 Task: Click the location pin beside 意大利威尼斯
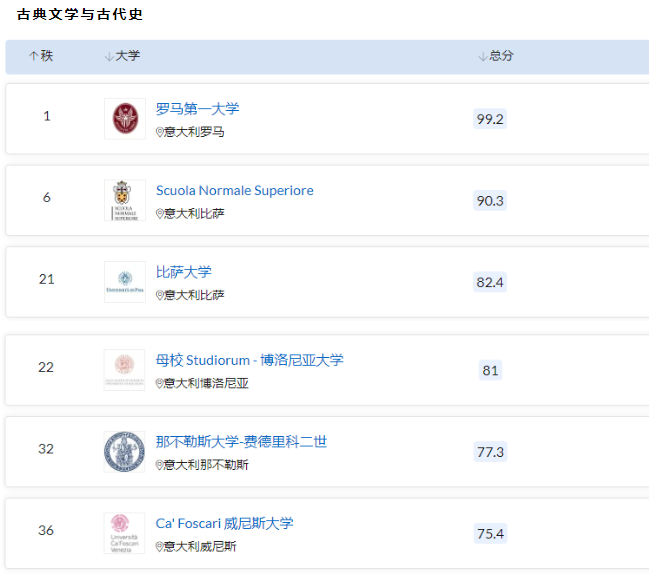pyautogui.click(x=159, y=547)
